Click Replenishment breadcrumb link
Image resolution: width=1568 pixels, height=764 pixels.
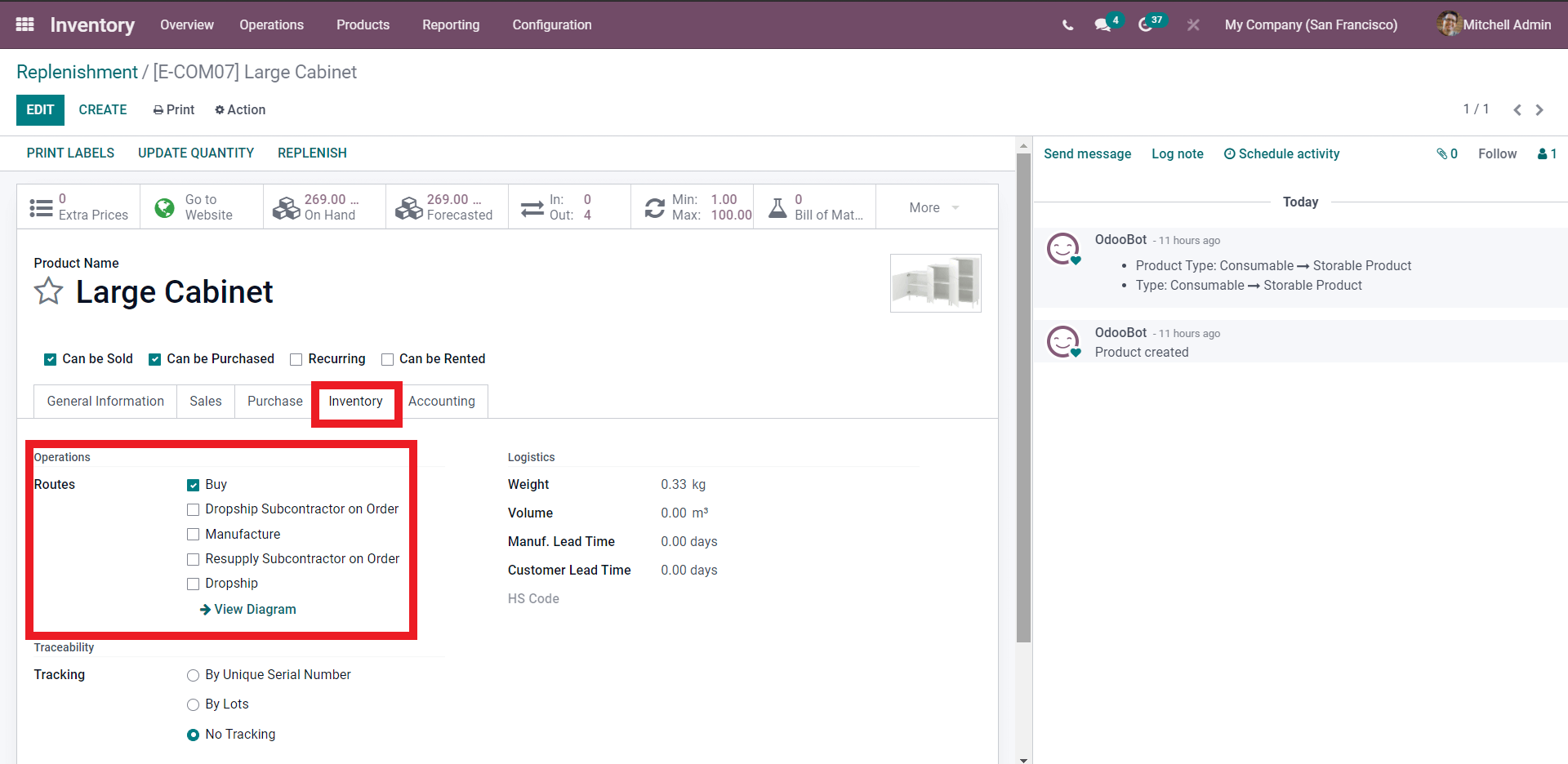(x=77, y=72)
